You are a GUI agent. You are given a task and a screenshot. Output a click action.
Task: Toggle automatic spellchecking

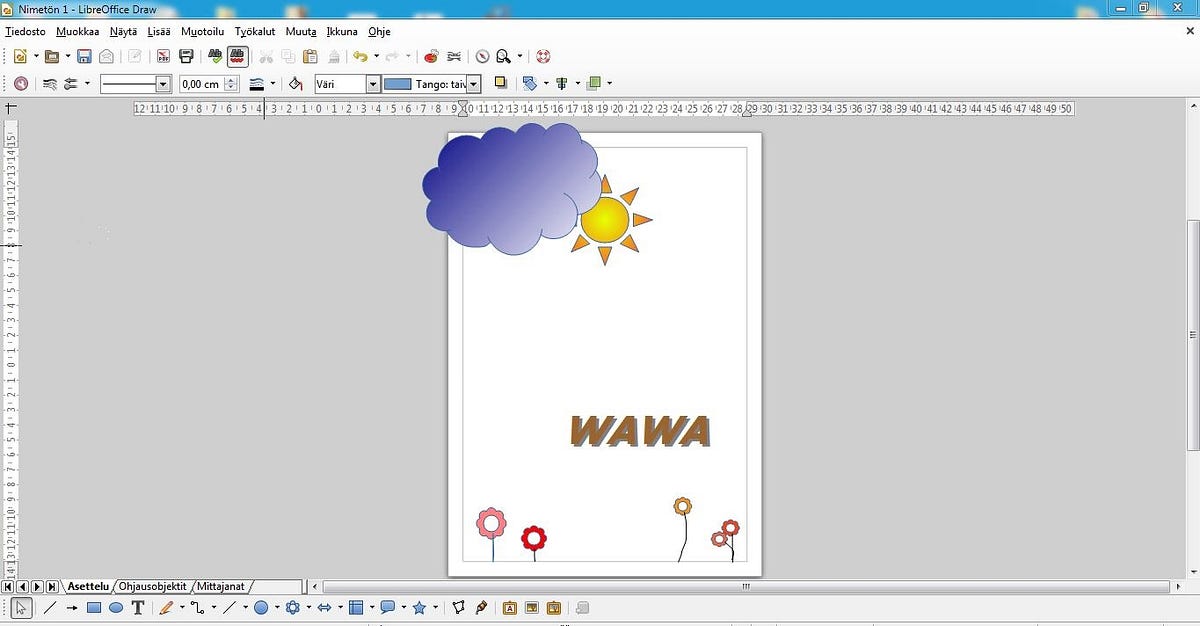(237, 56)
